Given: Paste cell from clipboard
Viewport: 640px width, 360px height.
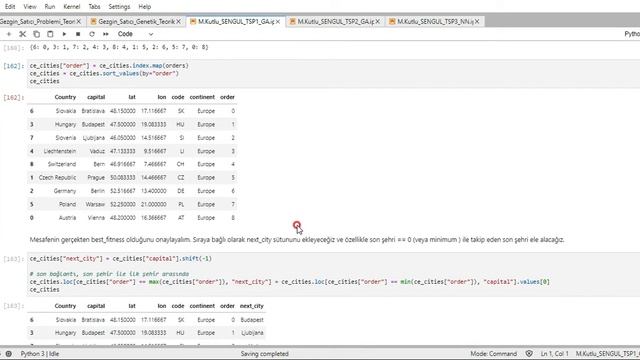Looking at the screenshot, I should point(50,34).
